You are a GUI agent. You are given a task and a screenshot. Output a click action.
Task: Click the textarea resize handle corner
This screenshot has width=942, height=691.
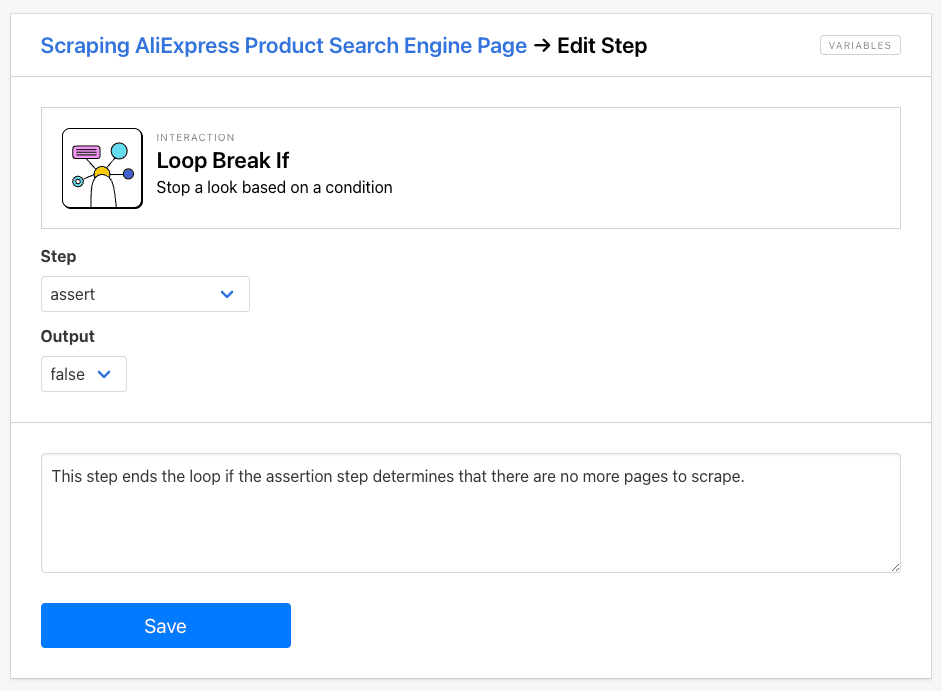click(x=895, y=567)
